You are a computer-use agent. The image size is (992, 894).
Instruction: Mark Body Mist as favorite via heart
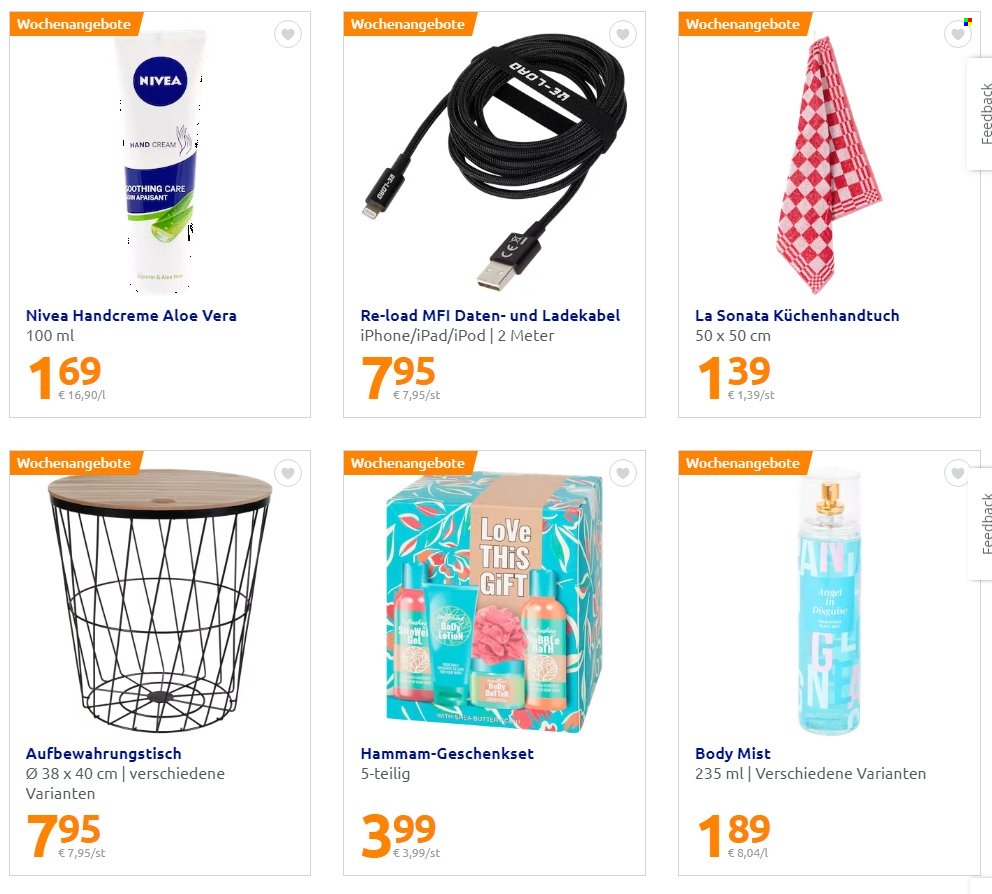[x=957, y=473]
